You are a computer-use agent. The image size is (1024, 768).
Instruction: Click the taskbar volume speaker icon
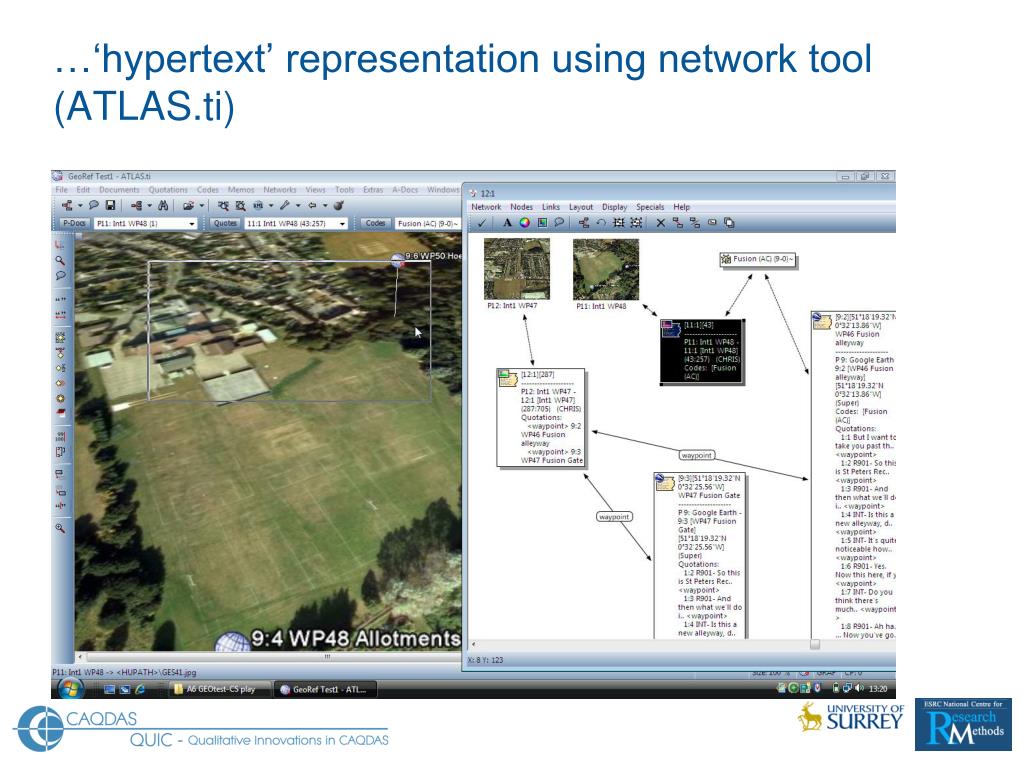coord(859,688)
